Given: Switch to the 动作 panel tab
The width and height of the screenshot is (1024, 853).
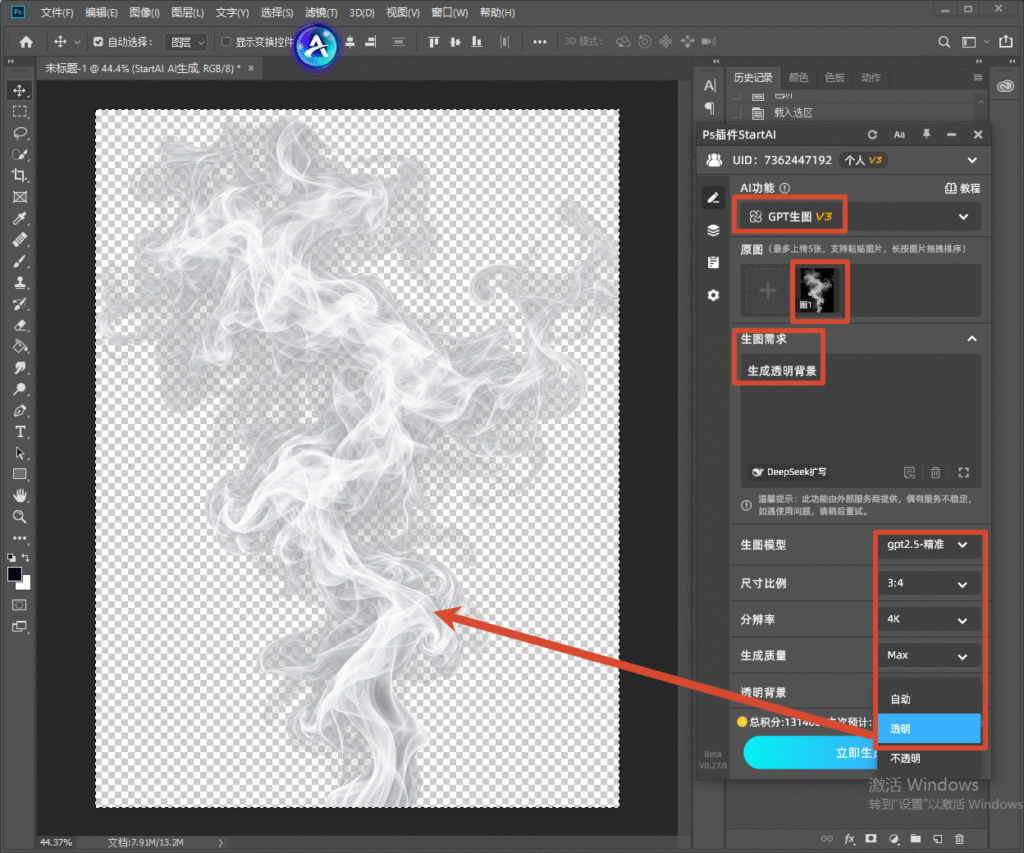Looking at the screenshot, I should (871, 78).
